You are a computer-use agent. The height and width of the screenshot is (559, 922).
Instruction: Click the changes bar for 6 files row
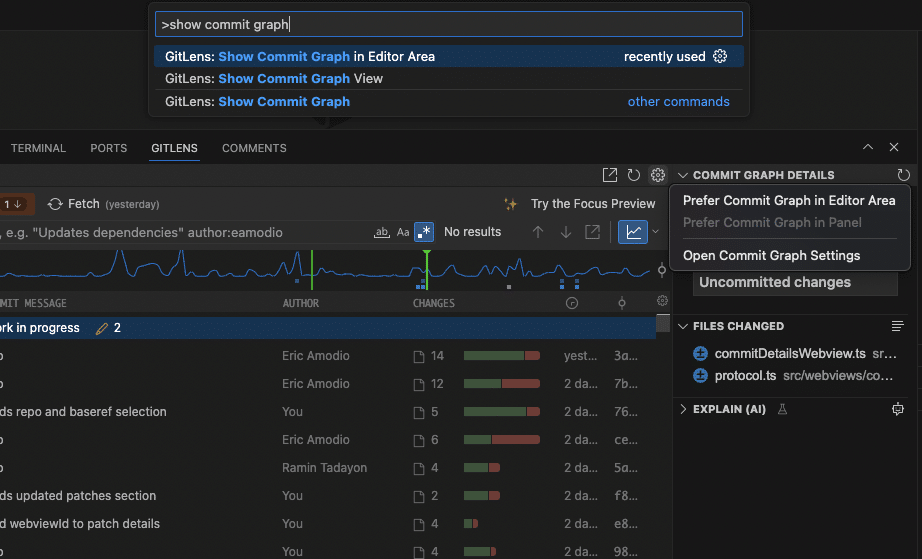[502, 440]
